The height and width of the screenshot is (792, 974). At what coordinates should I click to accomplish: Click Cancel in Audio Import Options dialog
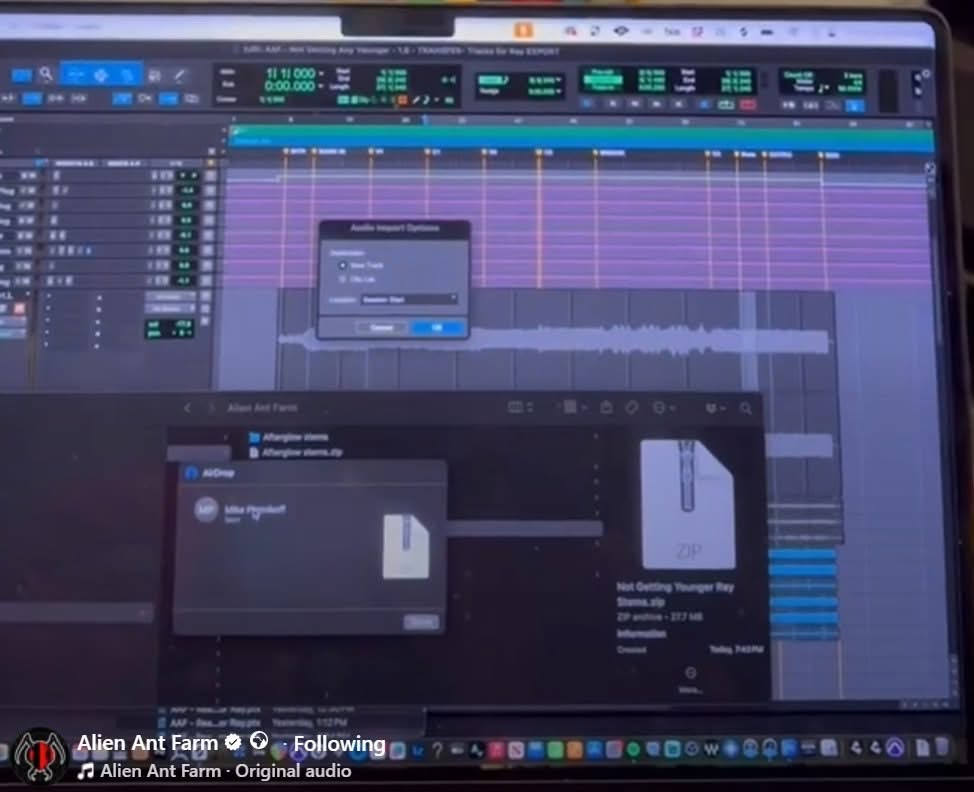pyautogui.click(x=381, y=327)
